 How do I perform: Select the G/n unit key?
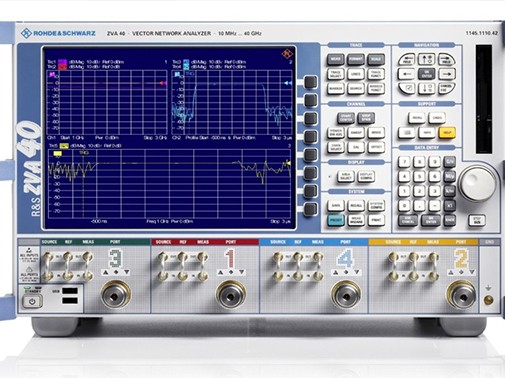449,162
